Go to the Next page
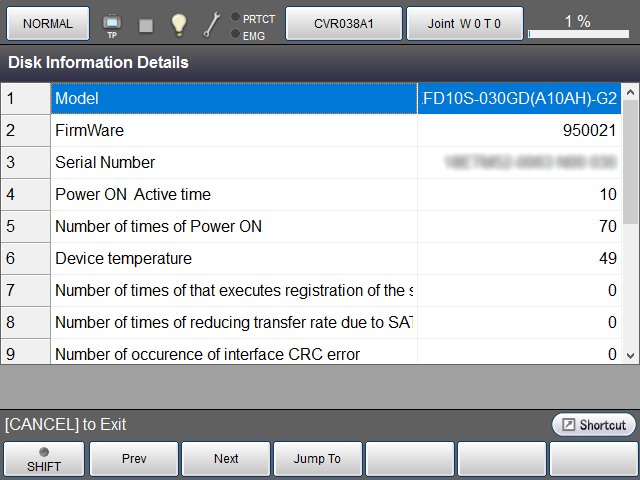 [226, 459]
